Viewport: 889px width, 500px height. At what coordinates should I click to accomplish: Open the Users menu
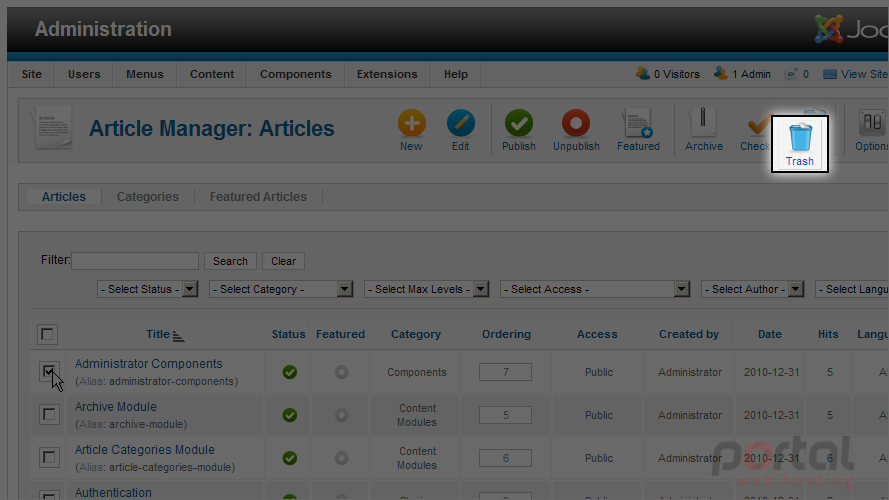tap(84, 74)
